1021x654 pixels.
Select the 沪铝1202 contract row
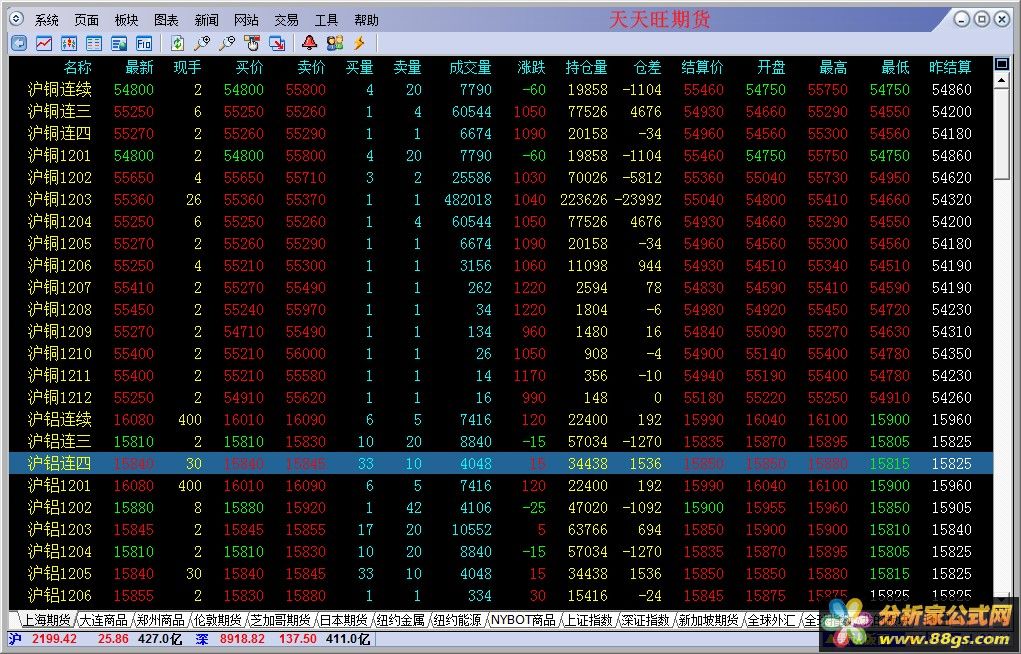tap(501, 507)
